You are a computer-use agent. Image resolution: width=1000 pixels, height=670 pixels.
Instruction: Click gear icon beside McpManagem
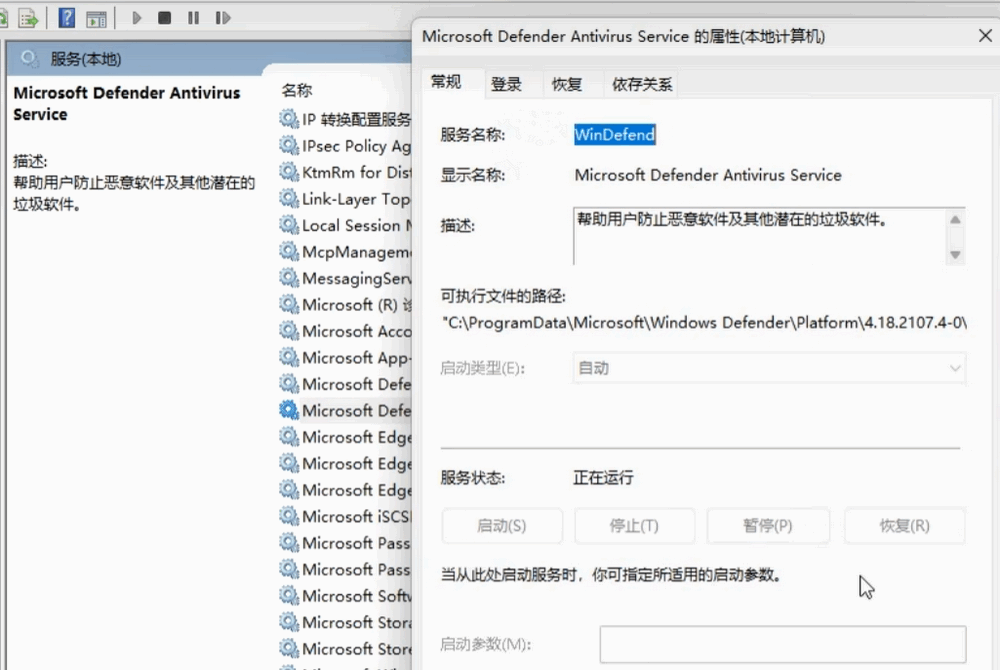[289, 251]
